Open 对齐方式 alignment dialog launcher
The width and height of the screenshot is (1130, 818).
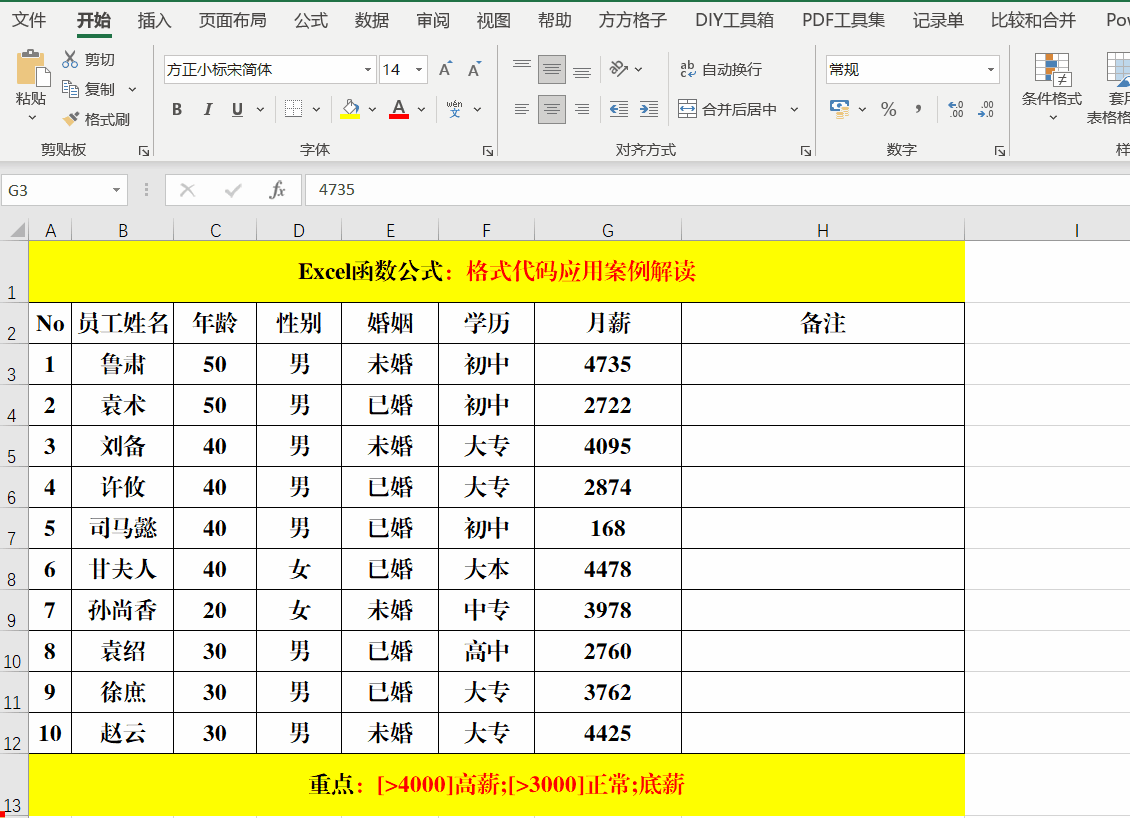point(806,151)
